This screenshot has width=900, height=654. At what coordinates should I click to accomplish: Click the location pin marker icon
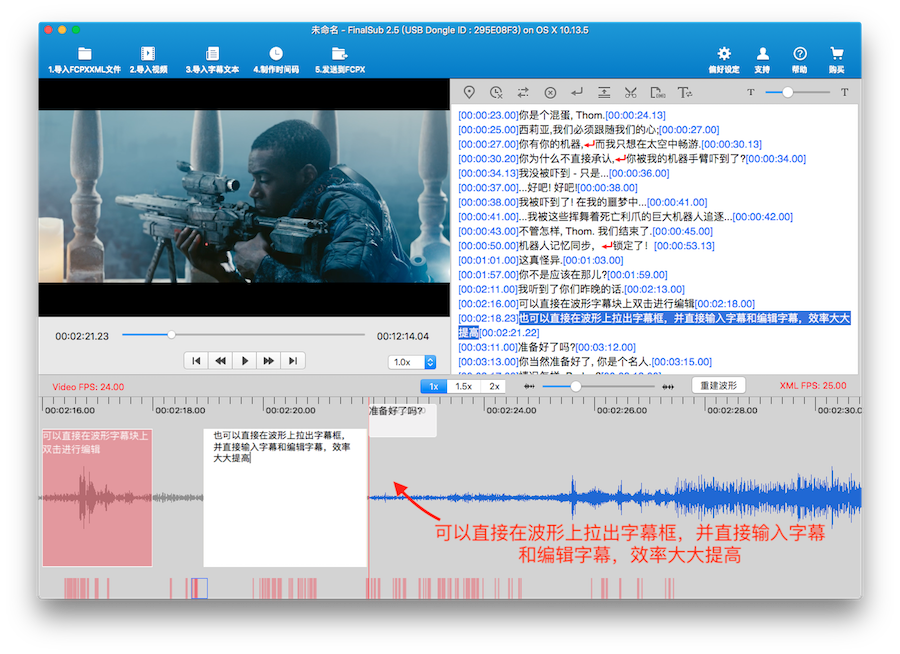point(469,92)
